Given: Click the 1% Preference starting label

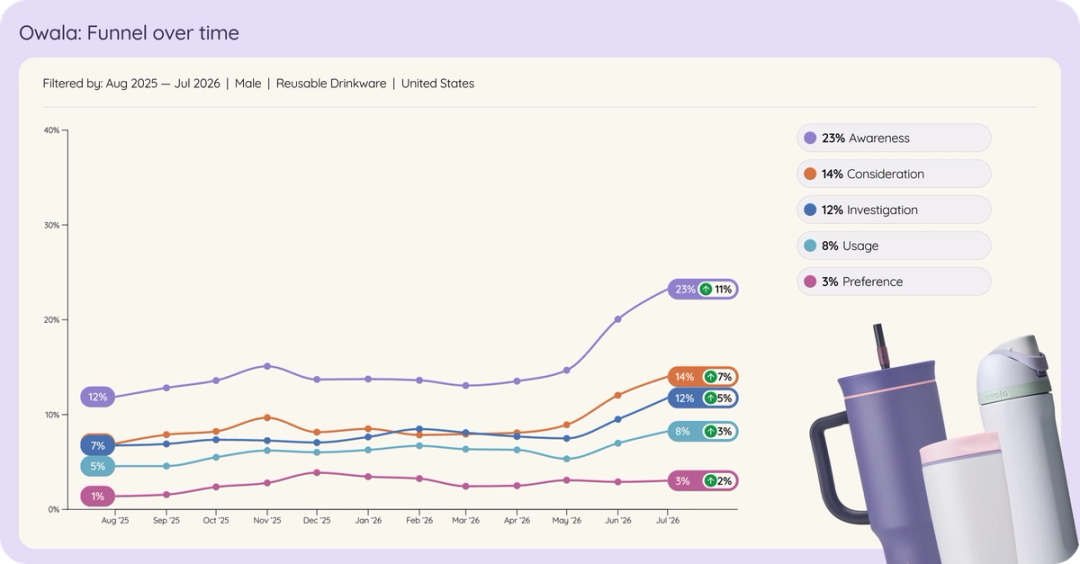Looking at the screenshot, I should [x=98, y=496].
